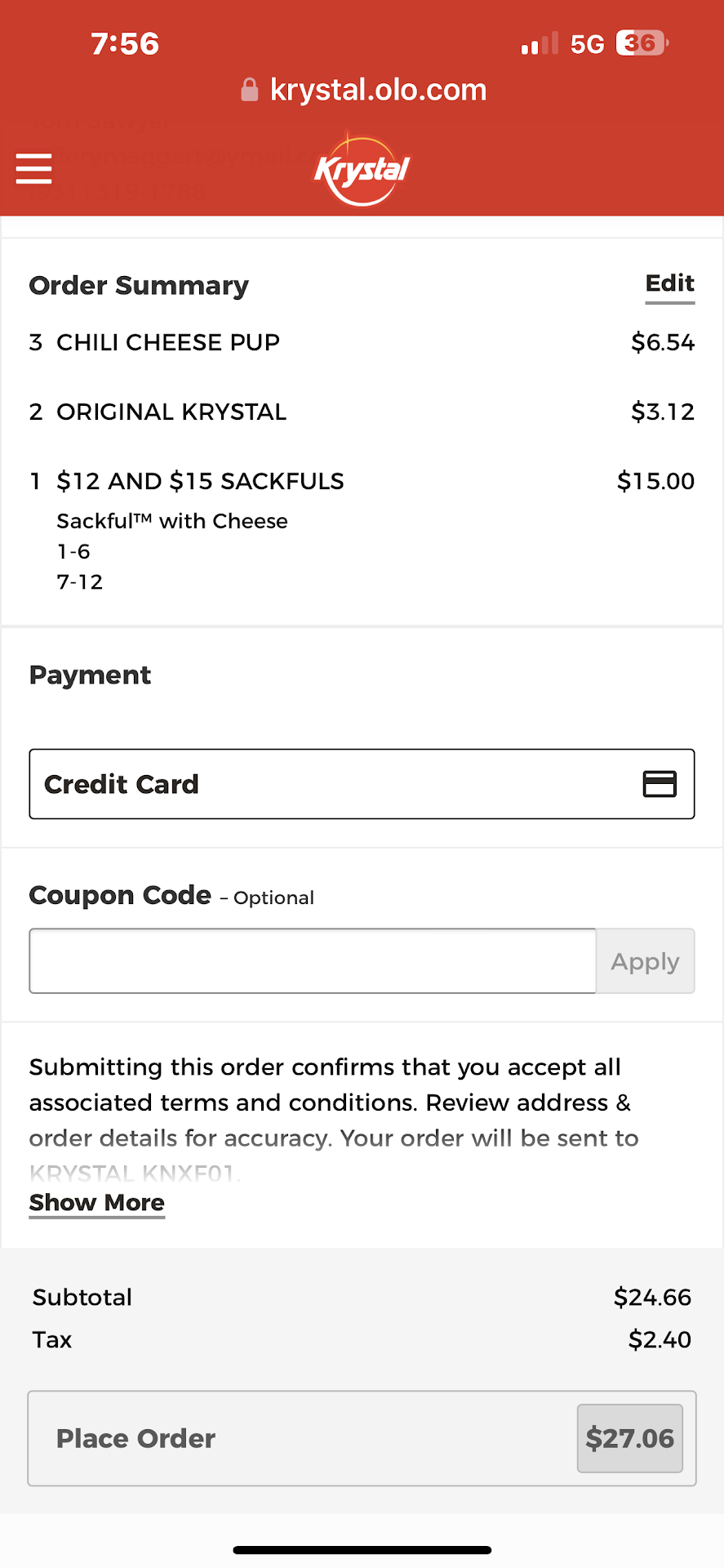
Task: Expand terms with Show More
Action: pos(97,1203)
